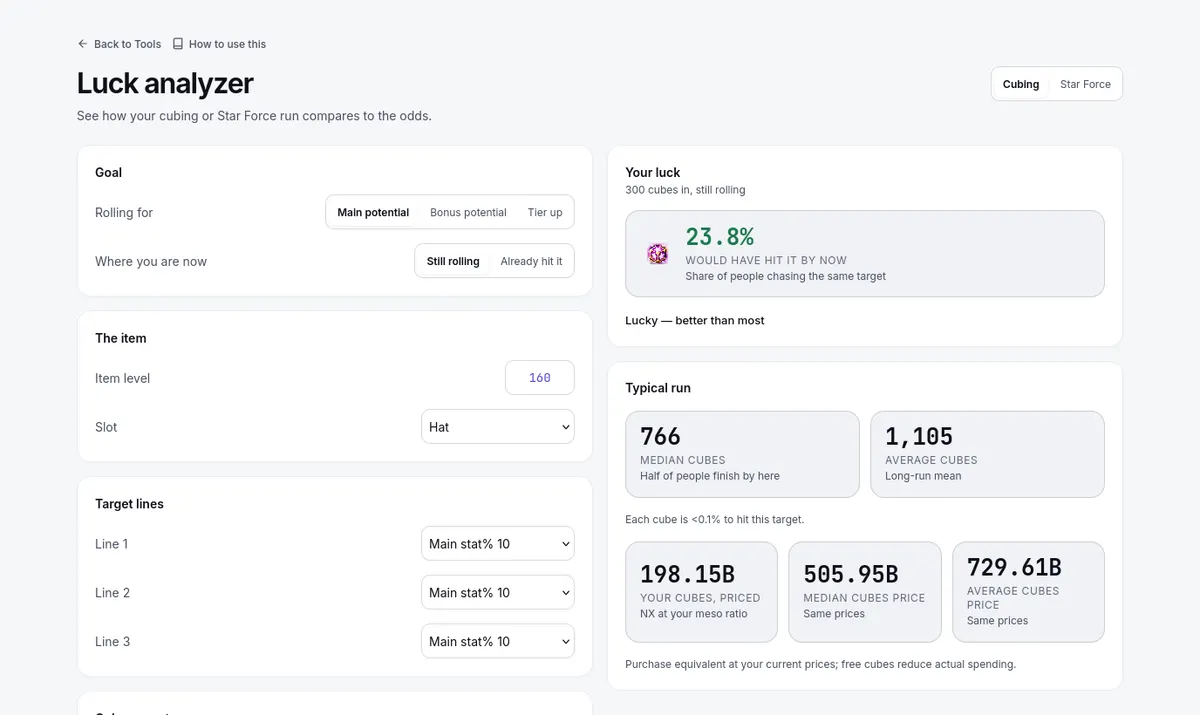Click the back arrow icon beside Back to Tools
This screenshot has height=715, width=1200.
[83, 44]
